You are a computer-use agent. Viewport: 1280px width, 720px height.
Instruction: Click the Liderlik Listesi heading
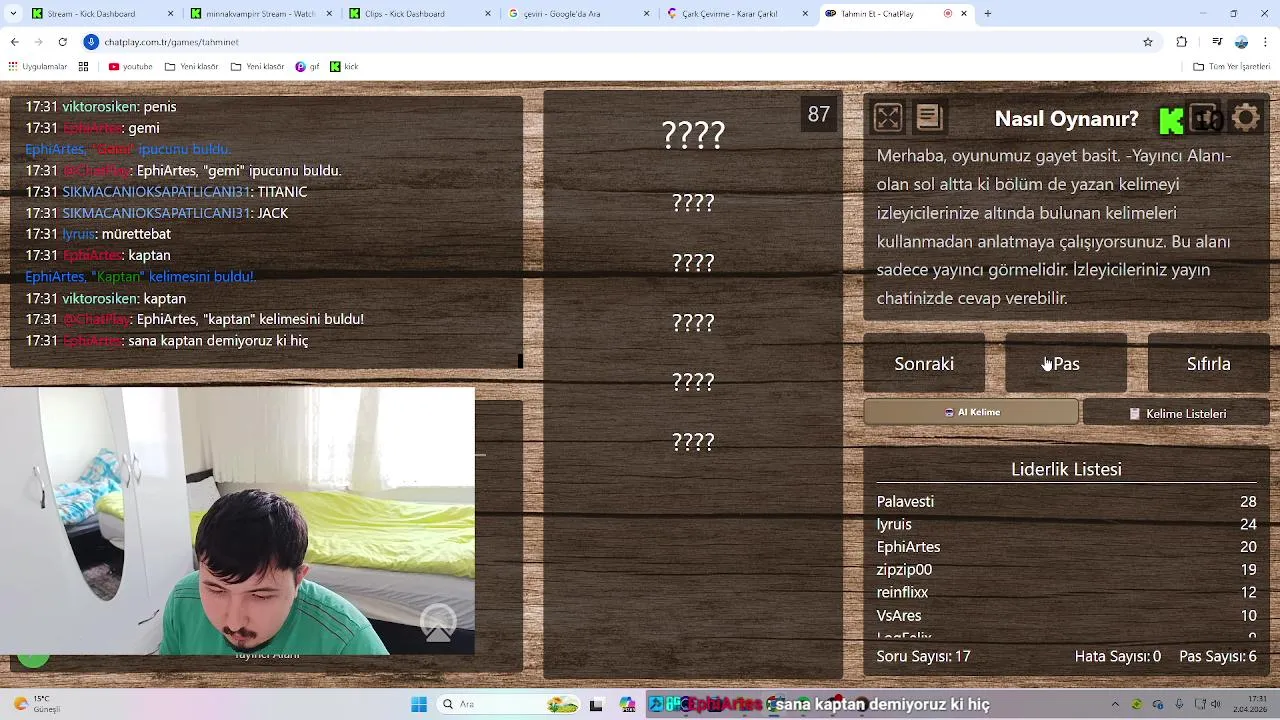[1066, 469]
